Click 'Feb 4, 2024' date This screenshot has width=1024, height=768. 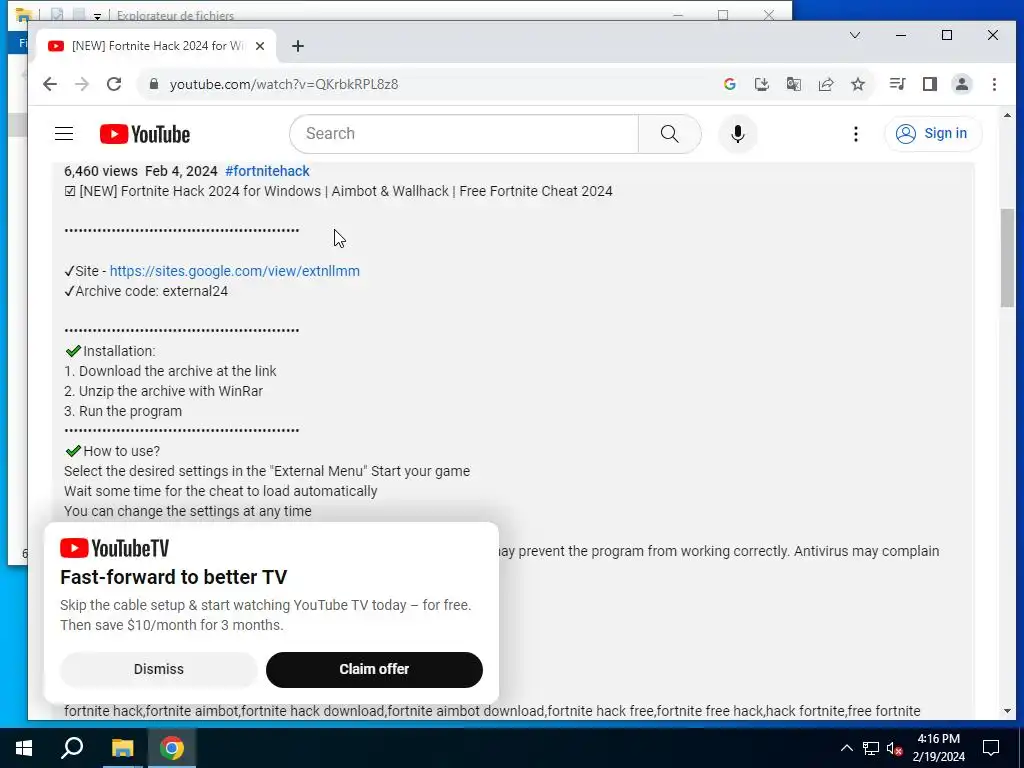pyautogui.click(x=181, y=171)
